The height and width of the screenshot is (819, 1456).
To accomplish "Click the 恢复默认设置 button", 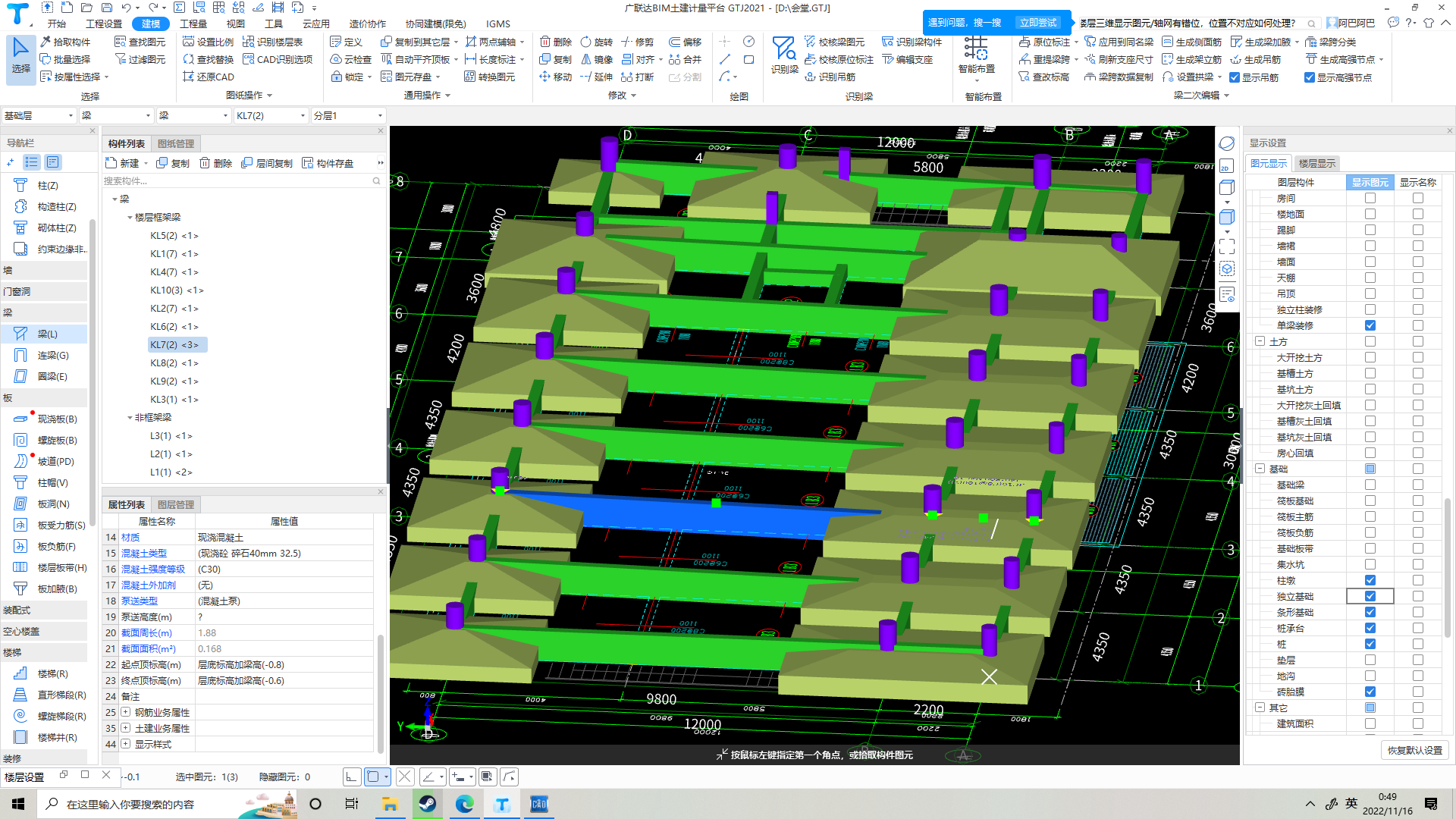I will click(x=1415, y=750).
